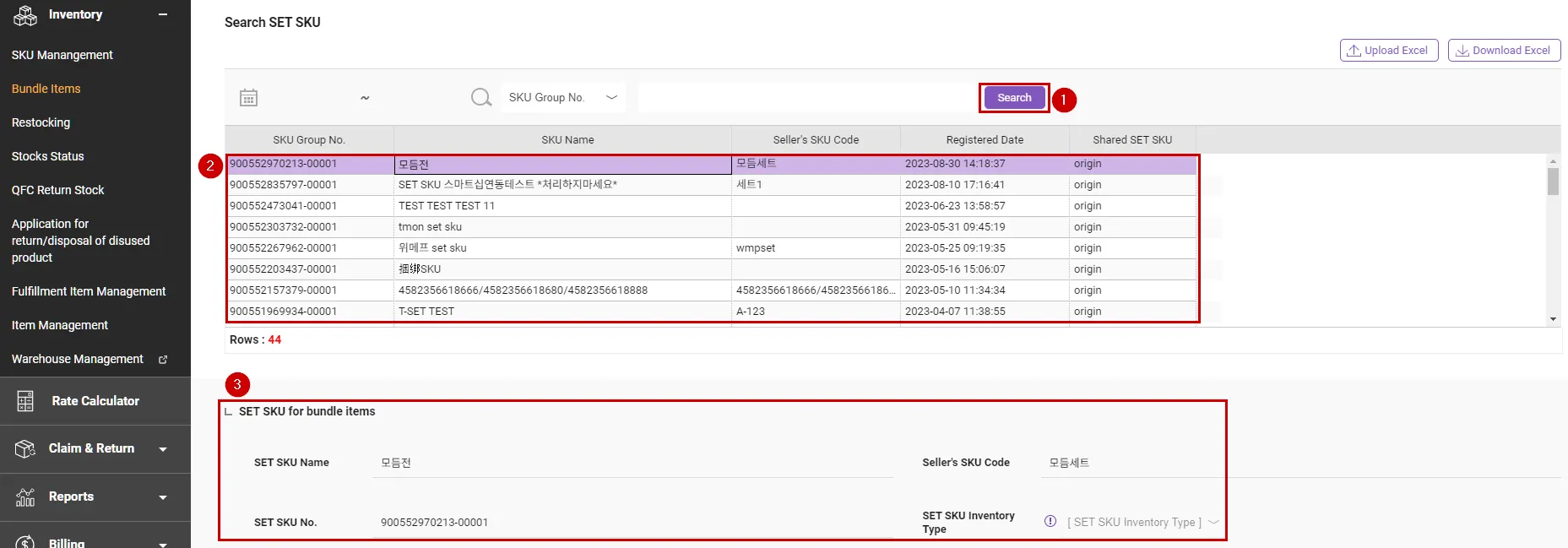The width and height of the screenshot is (1568, 548).
Task: Click the Download Excel button
Action: (x=1504, y=51)
